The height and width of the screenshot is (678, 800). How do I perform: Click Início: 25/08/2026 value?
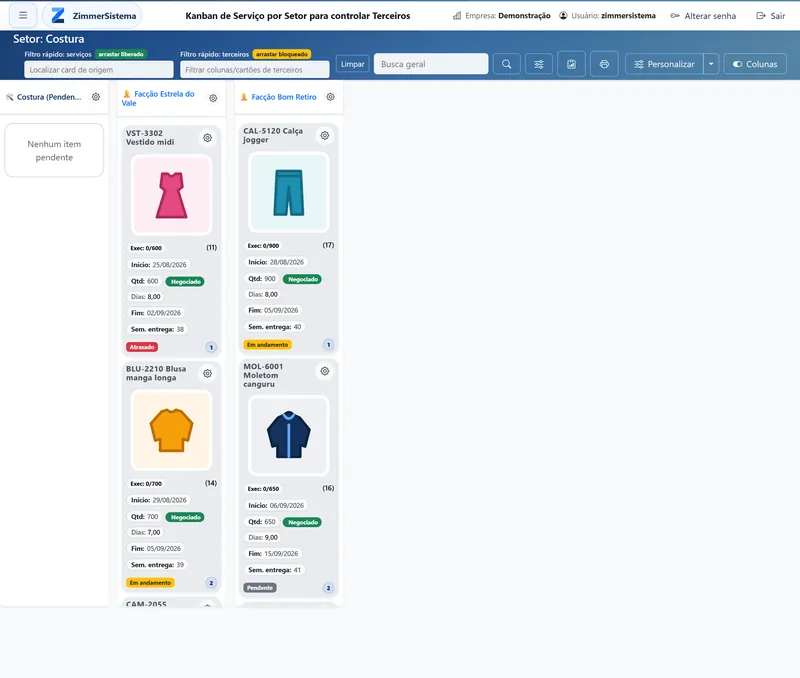point(158,265)
